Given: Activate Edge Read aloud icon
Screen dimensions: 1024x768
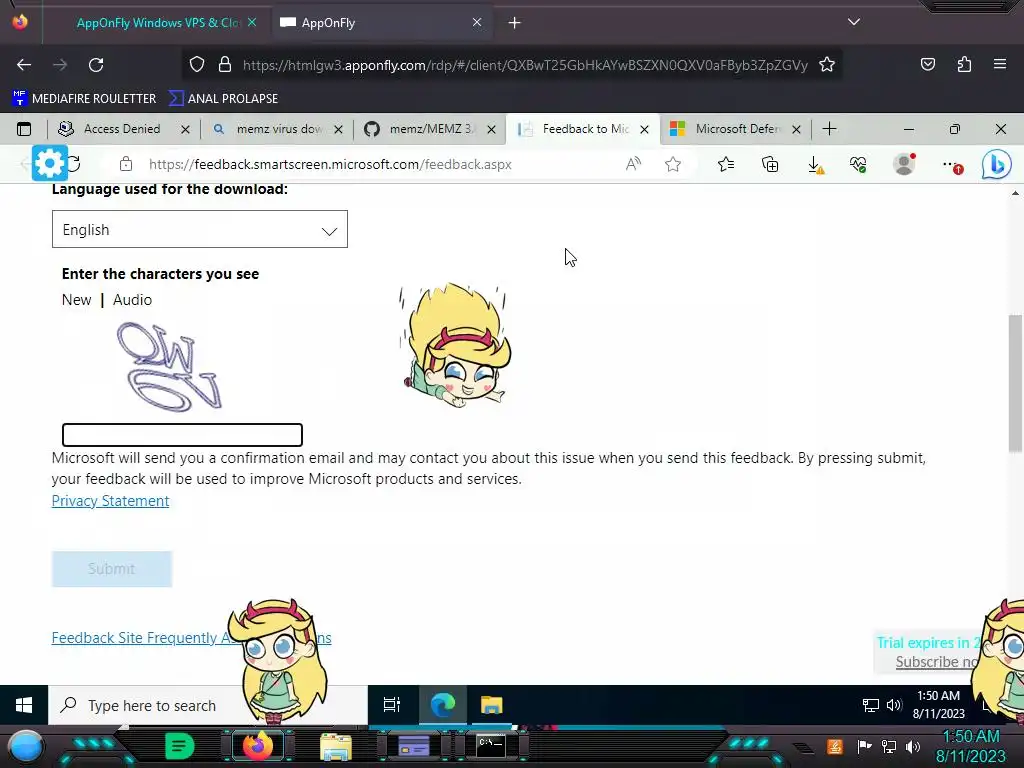Looking at the screenshot, I should pyautogui.click(x=633, y=164).
